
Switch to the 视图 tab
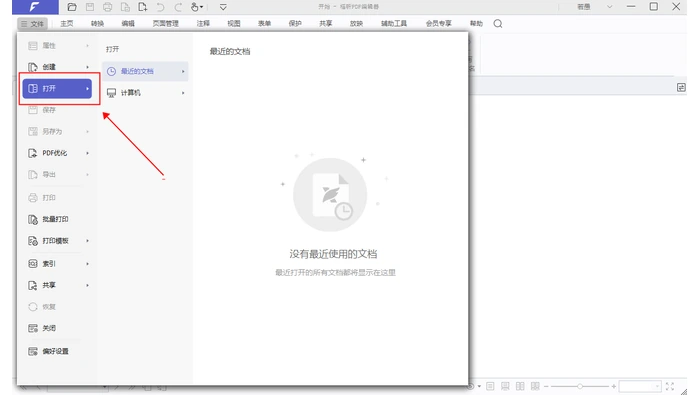point(234,24)
